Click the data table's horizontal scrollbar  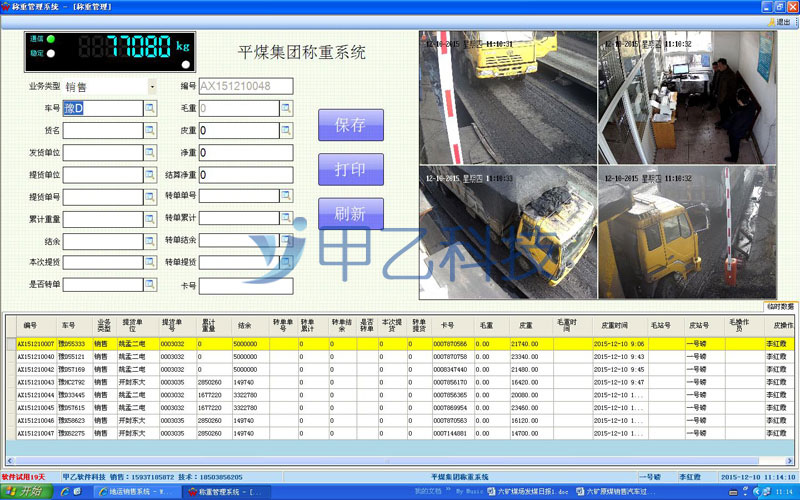[x=400, y=459]
